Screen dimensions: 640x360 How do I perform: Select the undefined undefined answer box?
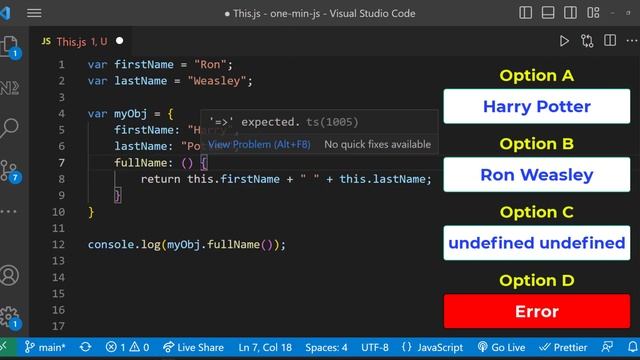click(537, 243)
